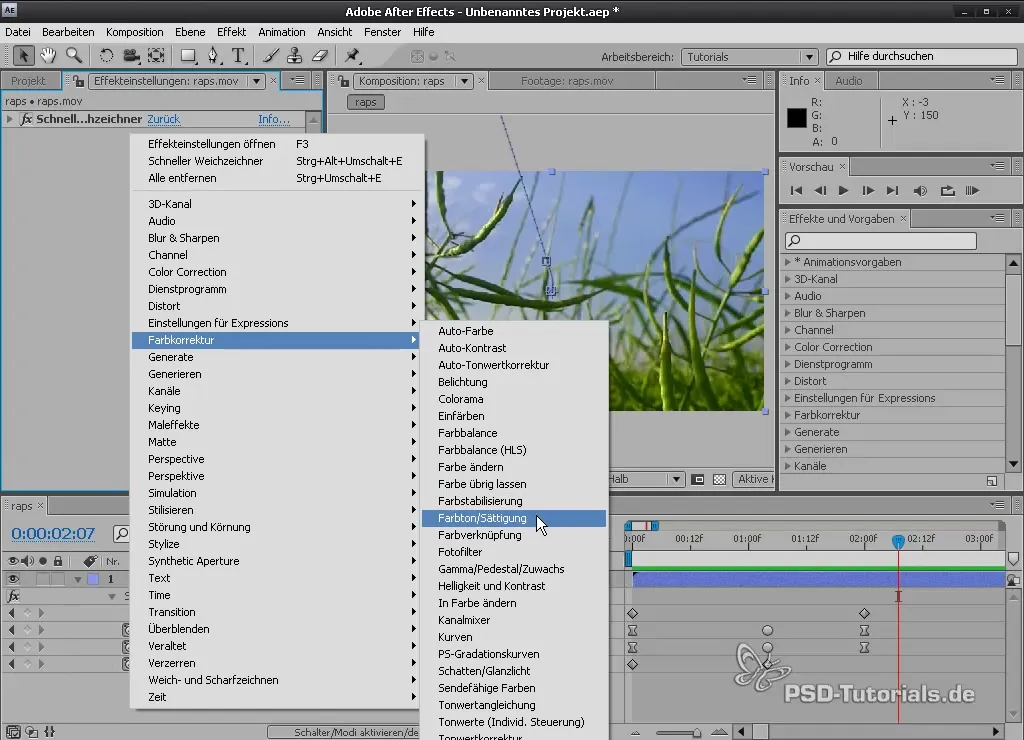Screen dimensions: 1024x740
Task: Open the Komposition raps dropdown arrow
Action: click(464, 81)
